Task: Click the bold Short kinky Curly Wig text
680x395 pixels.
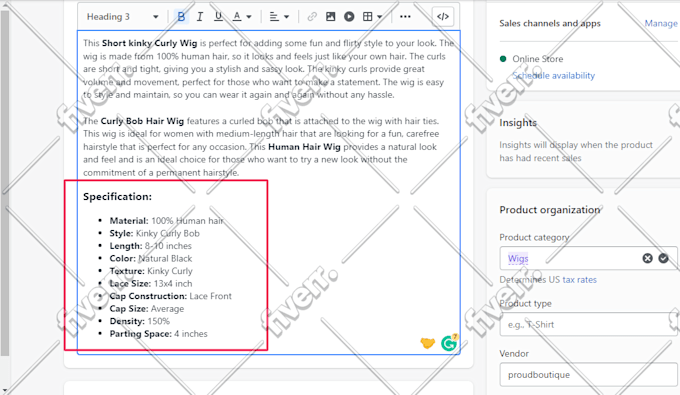Action: click(x=149, y=43)
